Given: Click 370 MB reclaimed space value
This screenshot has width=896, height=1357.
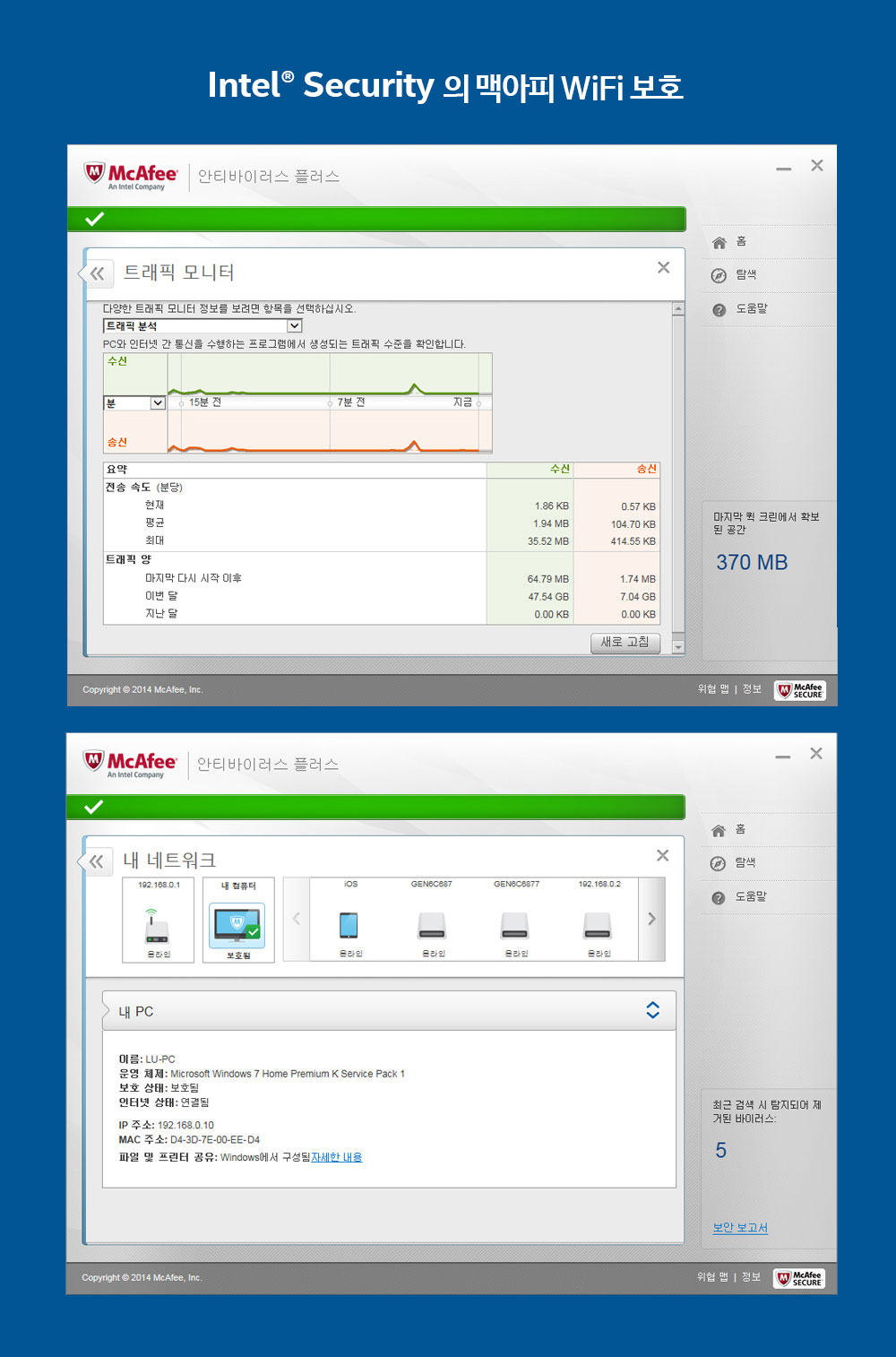Looking at the screenshot, I should tap(752, 563).
